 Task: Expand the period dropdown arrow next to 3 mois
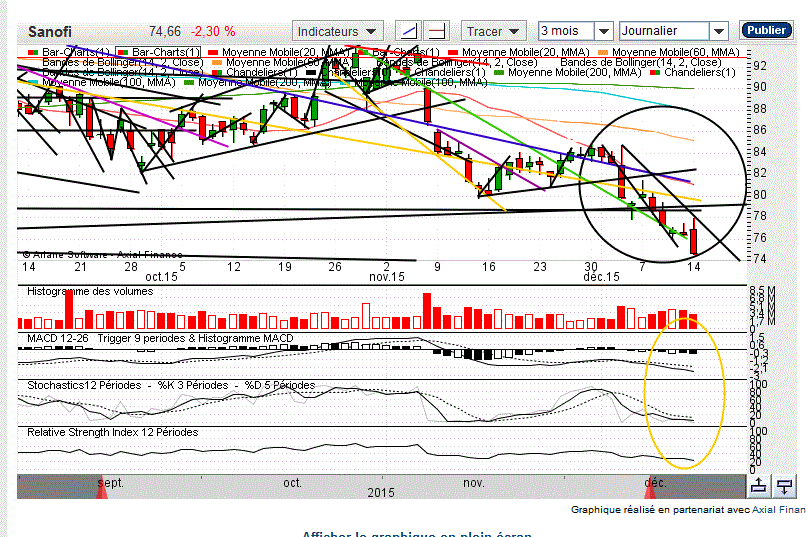coord(604,31)
